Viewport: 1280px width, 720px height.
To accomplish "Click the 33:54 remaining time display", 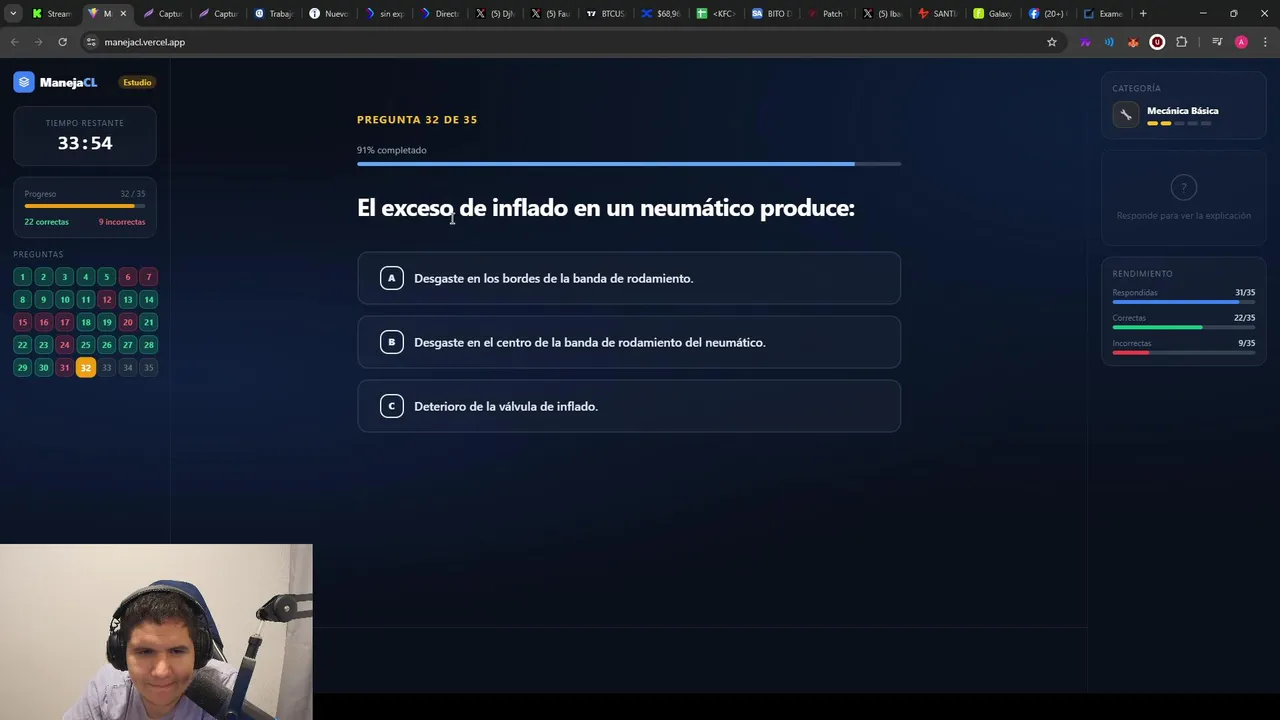I will coord(85,143).
